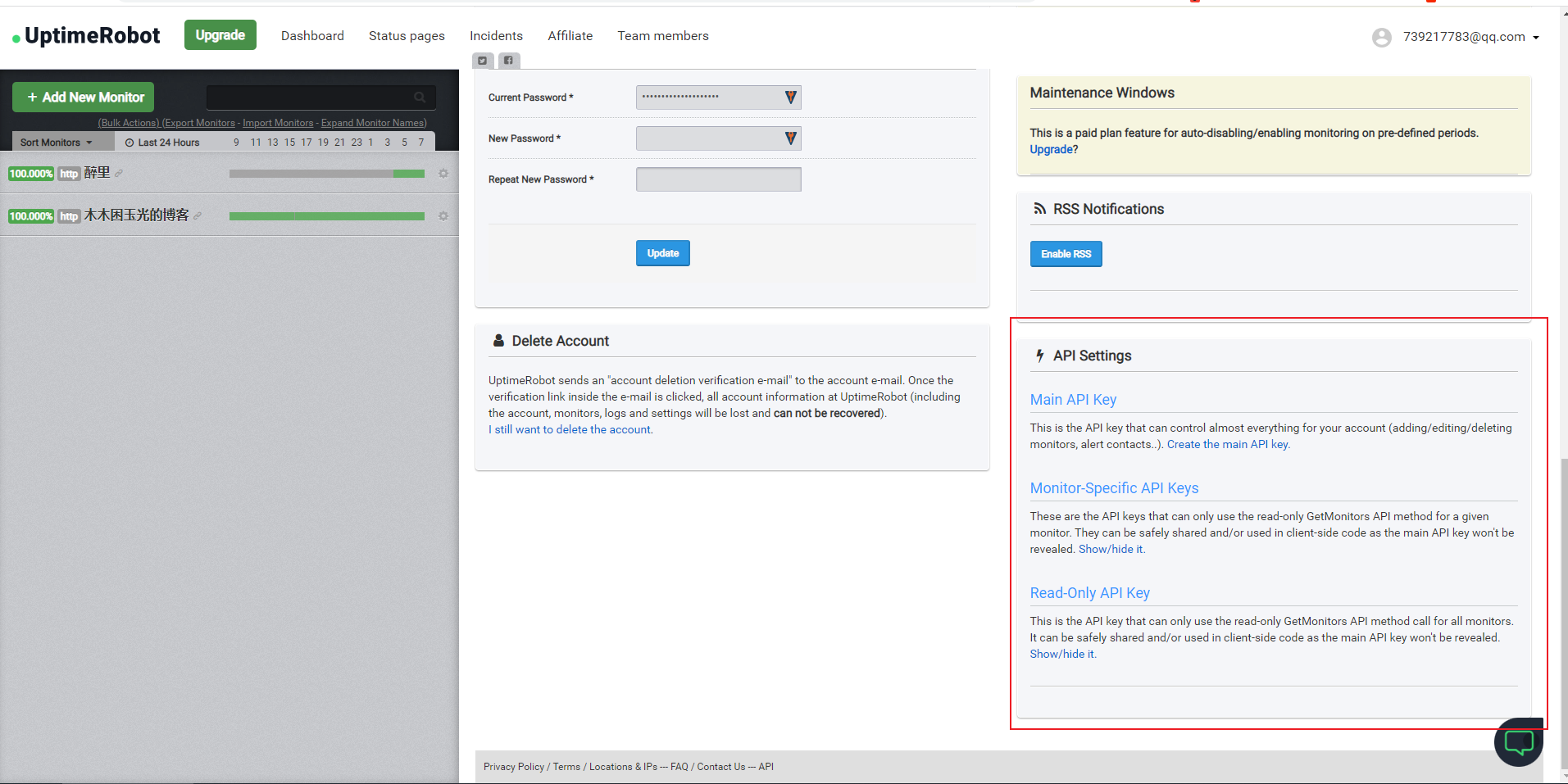1568x784 pixels.
Task: Click the Bulk Actions link
Action: tap(129, 123)
